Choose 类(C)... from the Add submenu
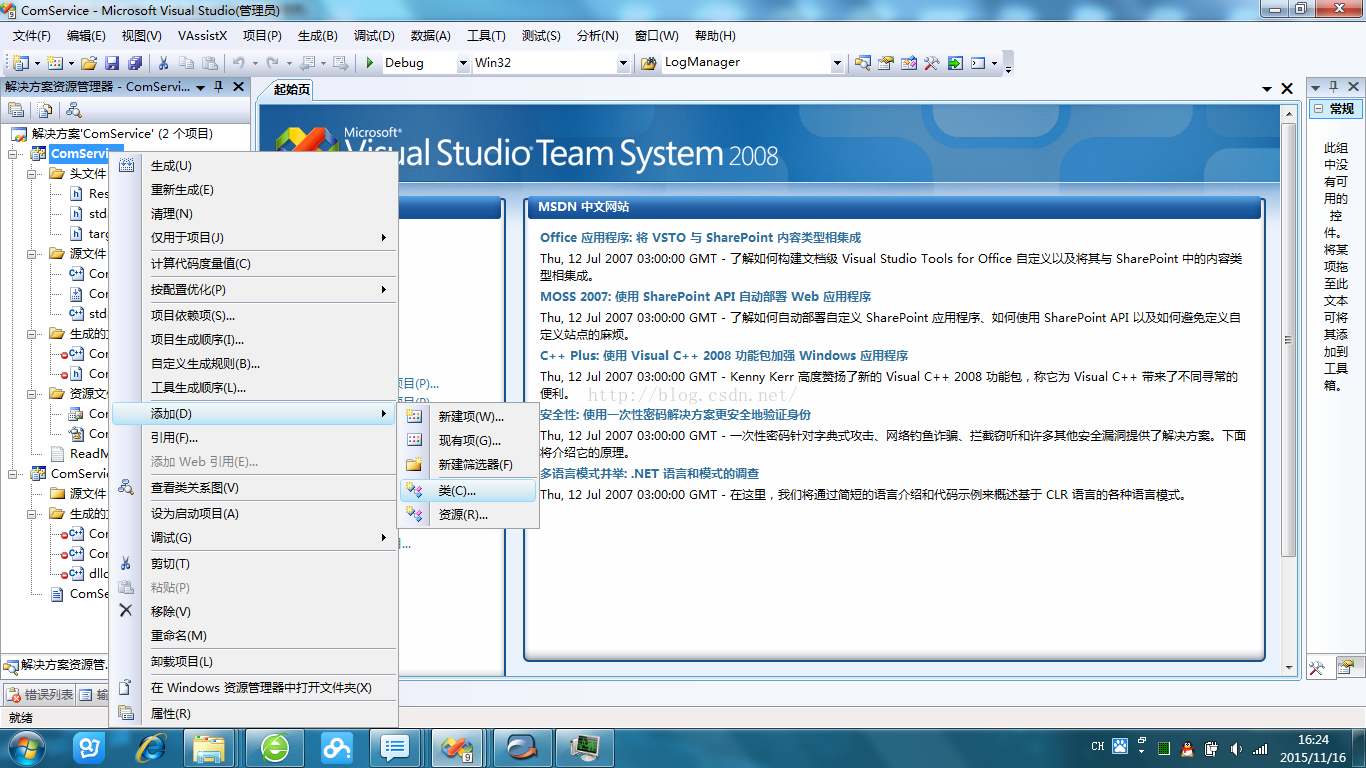The height and width of the screenshot is (768, 1366). (x=468, y=491)
